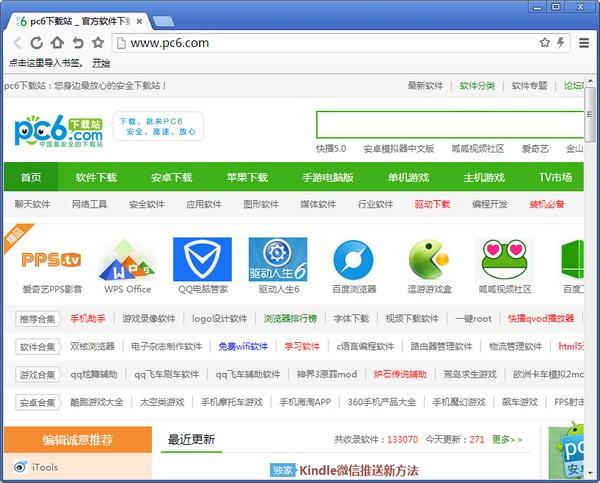Click 编辑诚意推荐 orange header
This screenshot has width=600, height=483.
pos(78,440)
